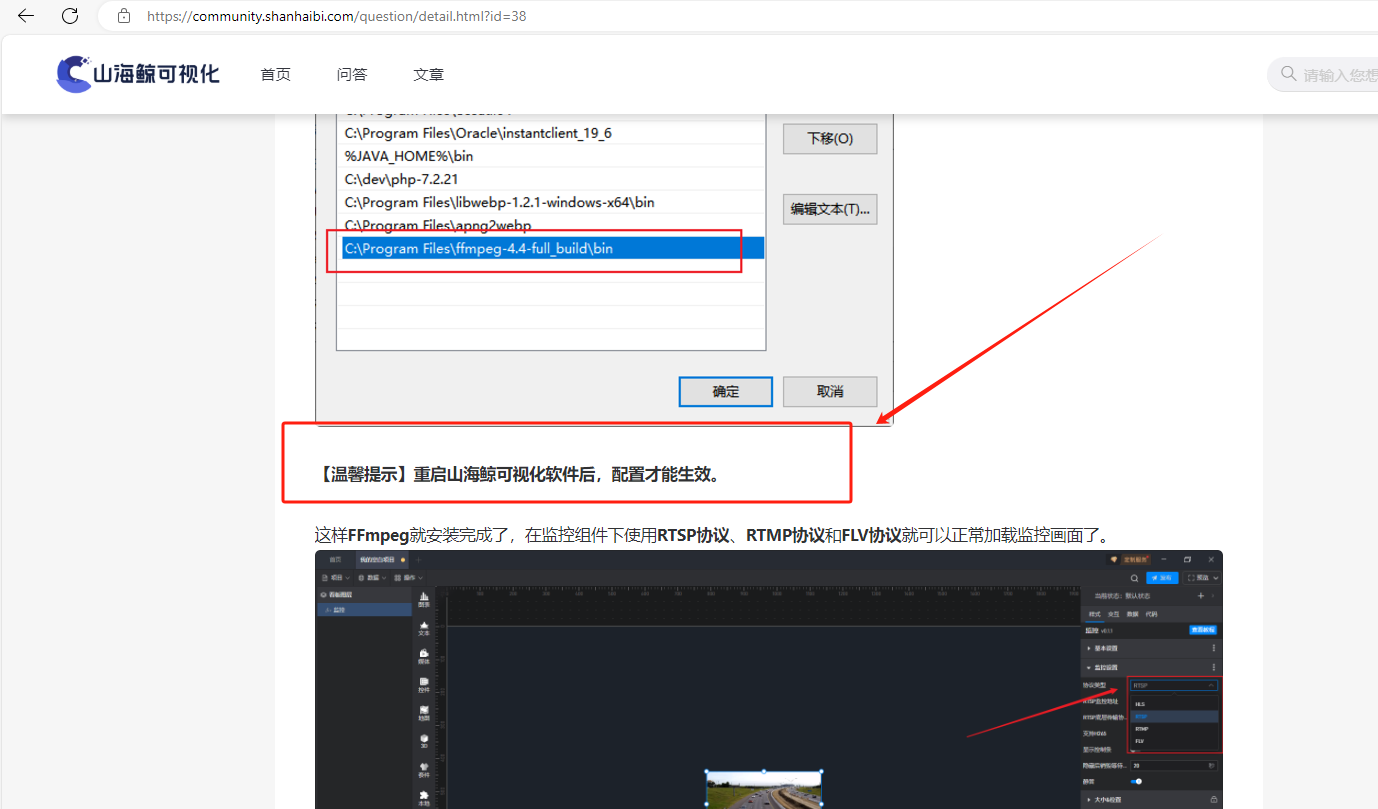Image resolution: width=1378 pixels, height=809 pixels.
Task: Select the ffmpeg-4.4-full_build\bin path row
Action: coord(552,248)
